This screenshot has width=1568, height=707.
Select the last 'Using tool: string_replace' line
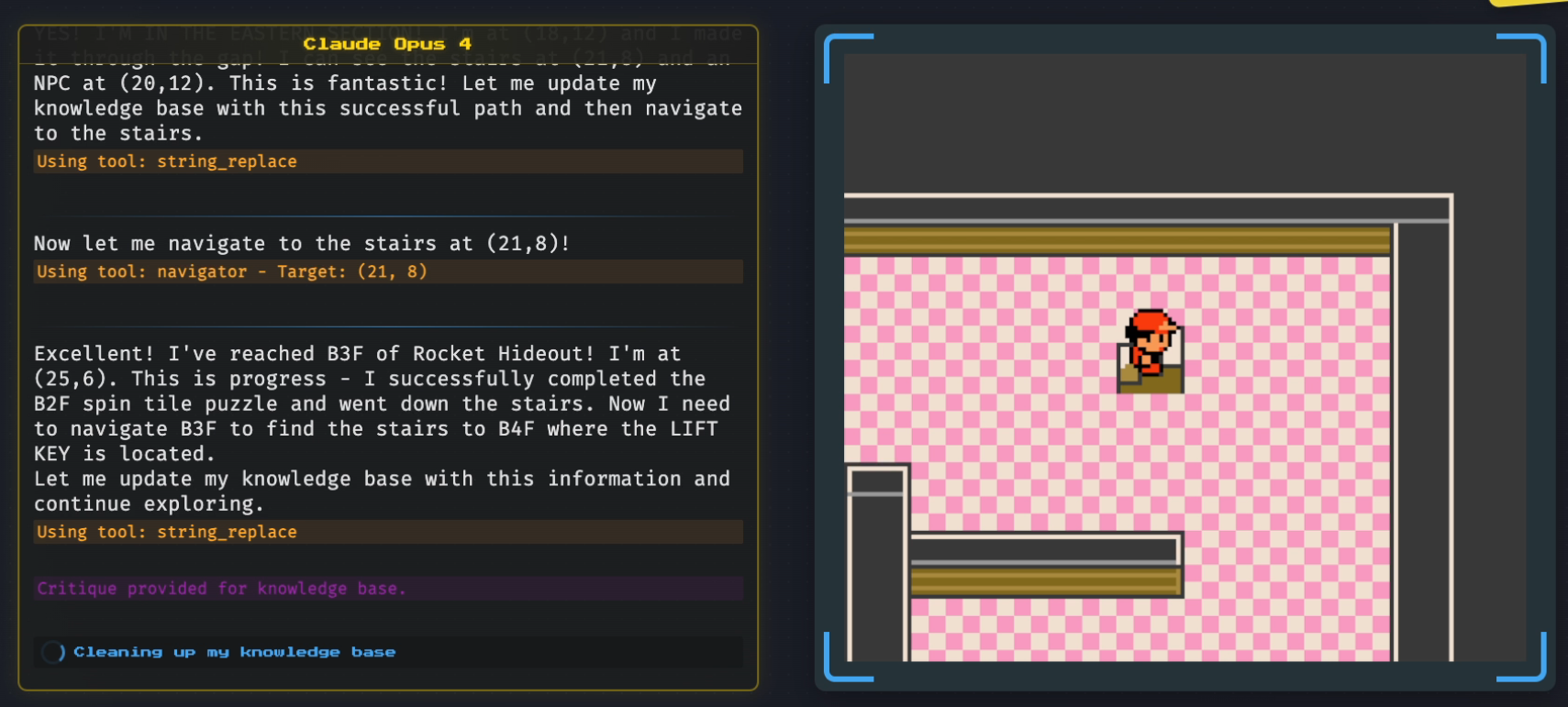[388, 532]
